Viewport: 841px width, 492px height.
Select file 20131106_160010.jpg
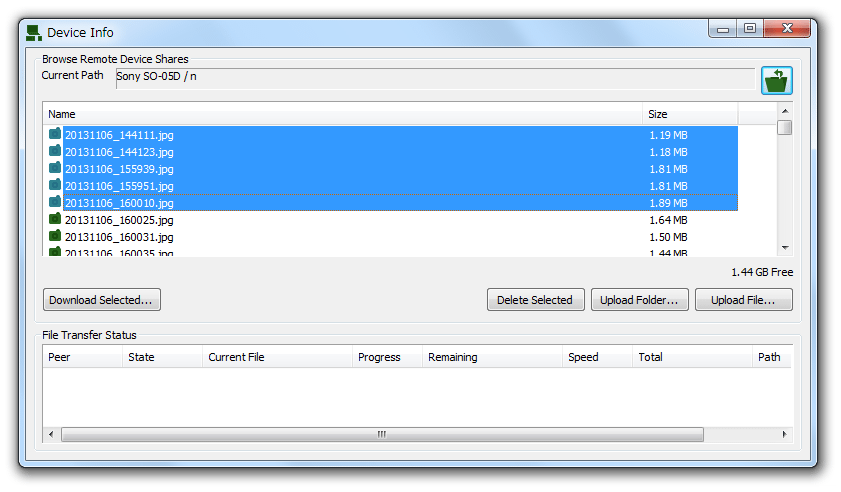point(119,203)
